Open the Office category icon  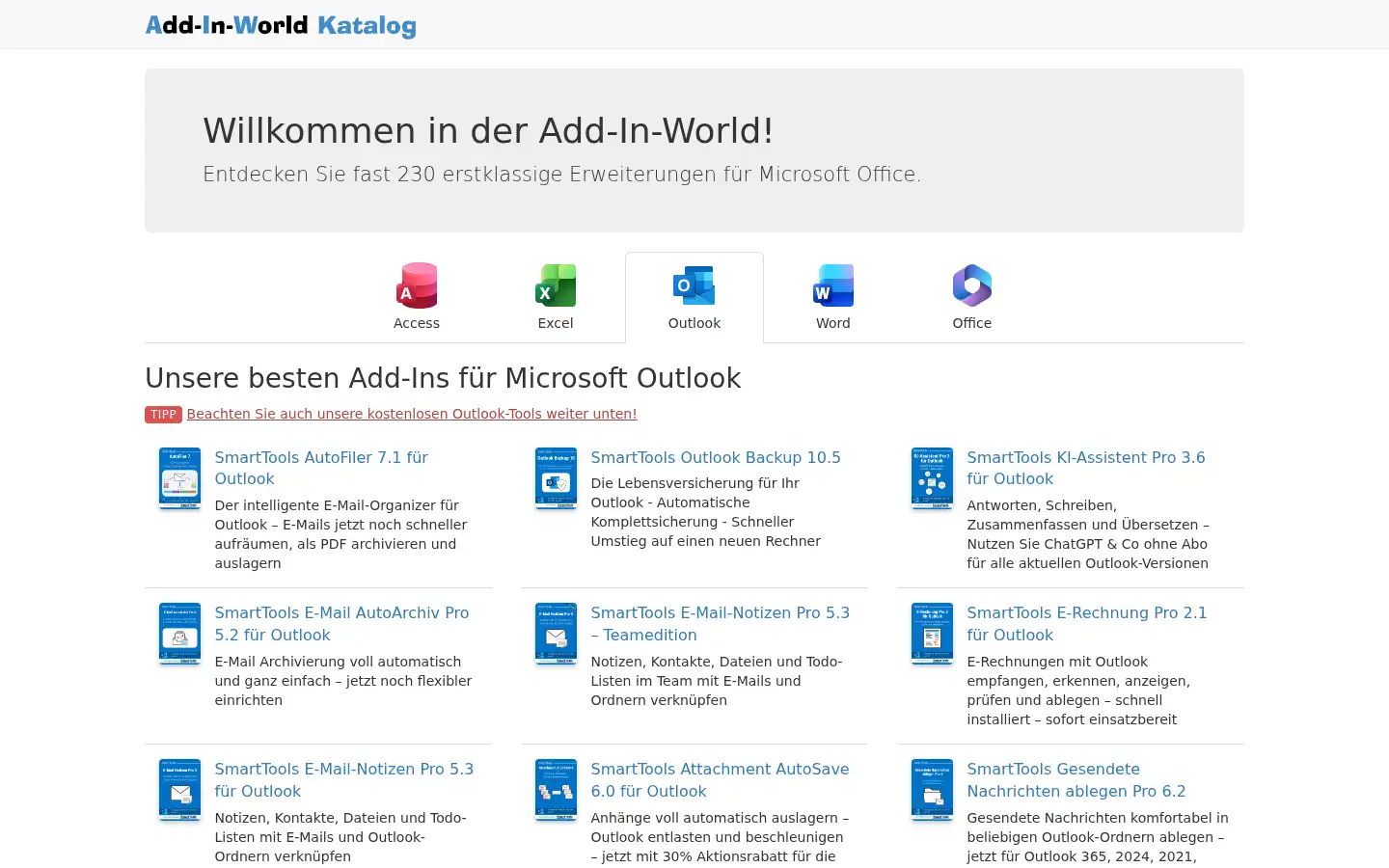point(972,285)
